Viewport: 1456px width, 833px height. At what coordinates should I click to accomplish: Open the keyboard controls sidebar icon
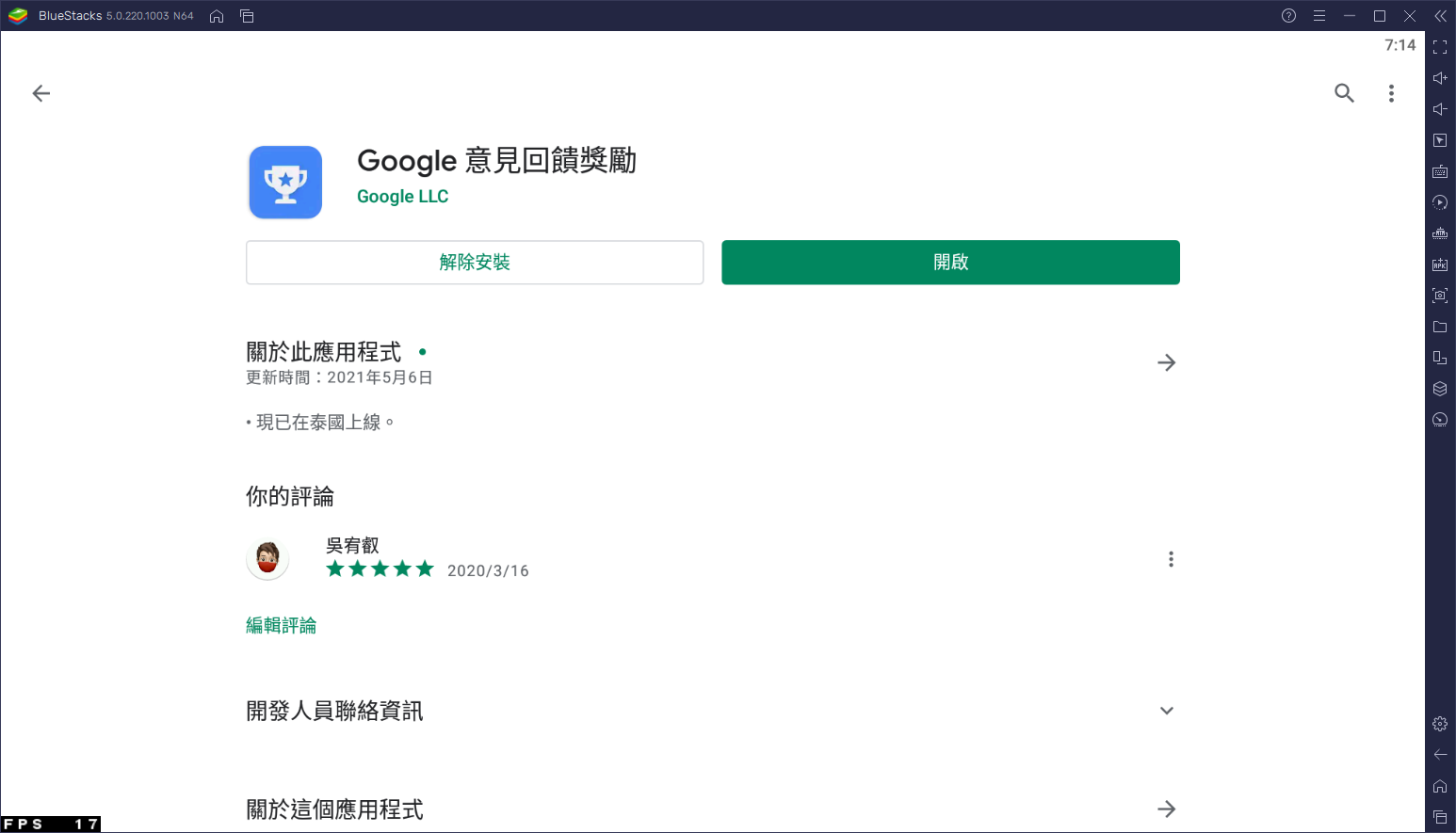pos(1440,171)
